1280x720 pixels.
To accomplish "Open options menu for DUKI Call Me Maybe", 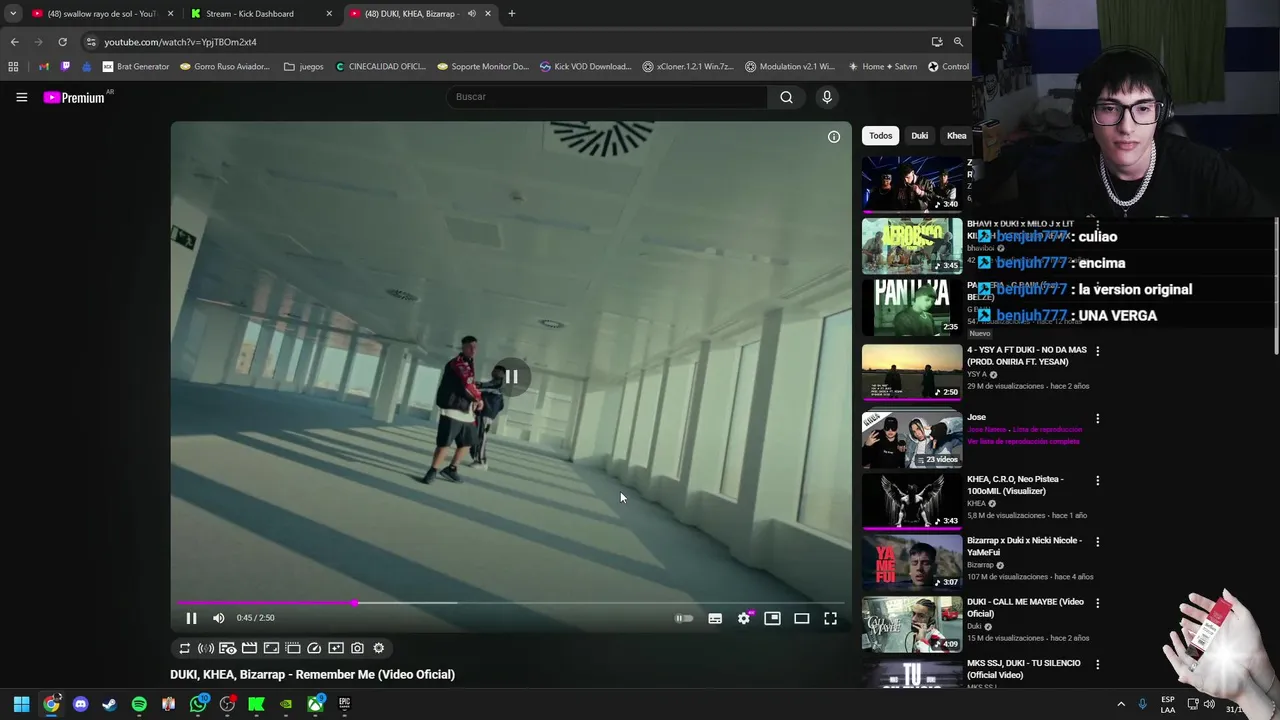I will [x=1097, y=603].
